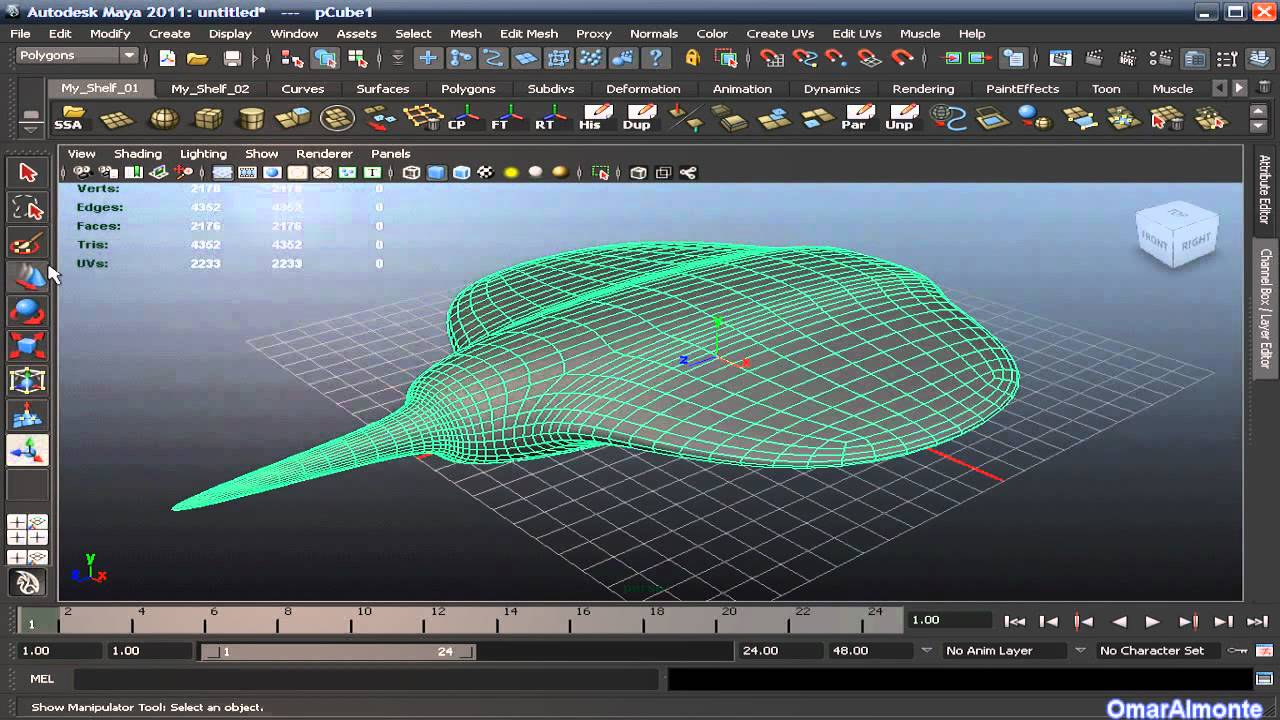1280x720 pixels.
Task: Pick the Universal Manipulator tool
Action: tap(27, 381)
